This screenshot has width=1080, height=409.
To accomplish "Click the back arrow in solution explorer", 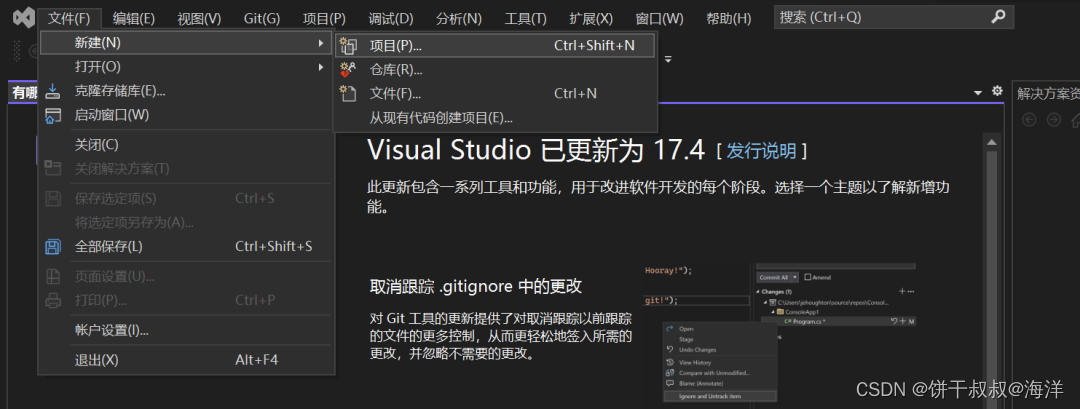I will coord(1029,120).
